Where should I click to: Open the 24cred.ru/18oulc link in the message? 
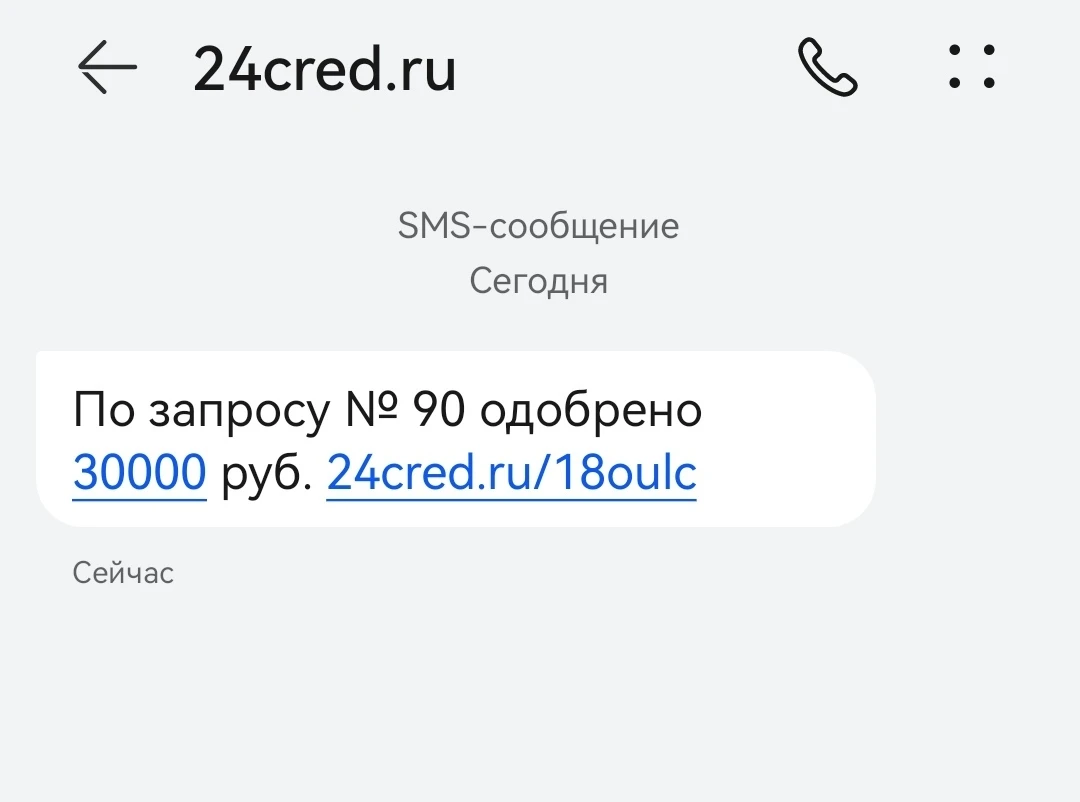coord(511,473)
